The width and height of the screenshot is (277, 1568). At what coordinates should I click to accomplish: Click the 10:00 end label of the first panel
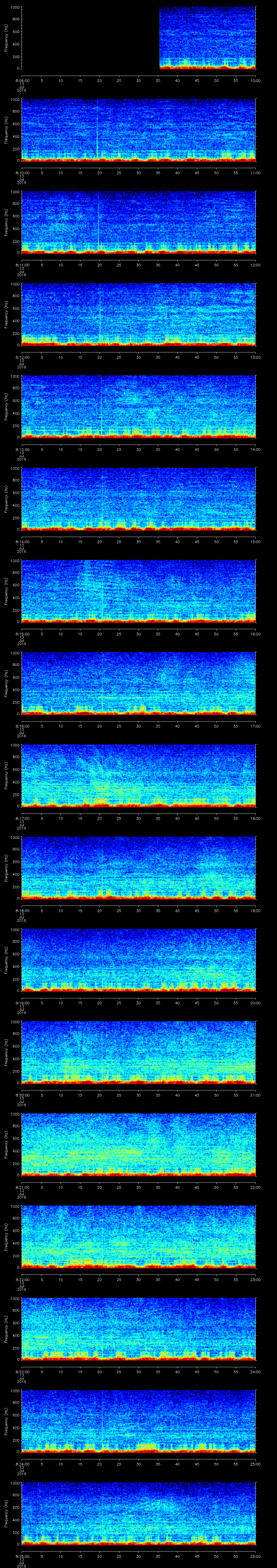pyautogui.click(x=255, y=80)
